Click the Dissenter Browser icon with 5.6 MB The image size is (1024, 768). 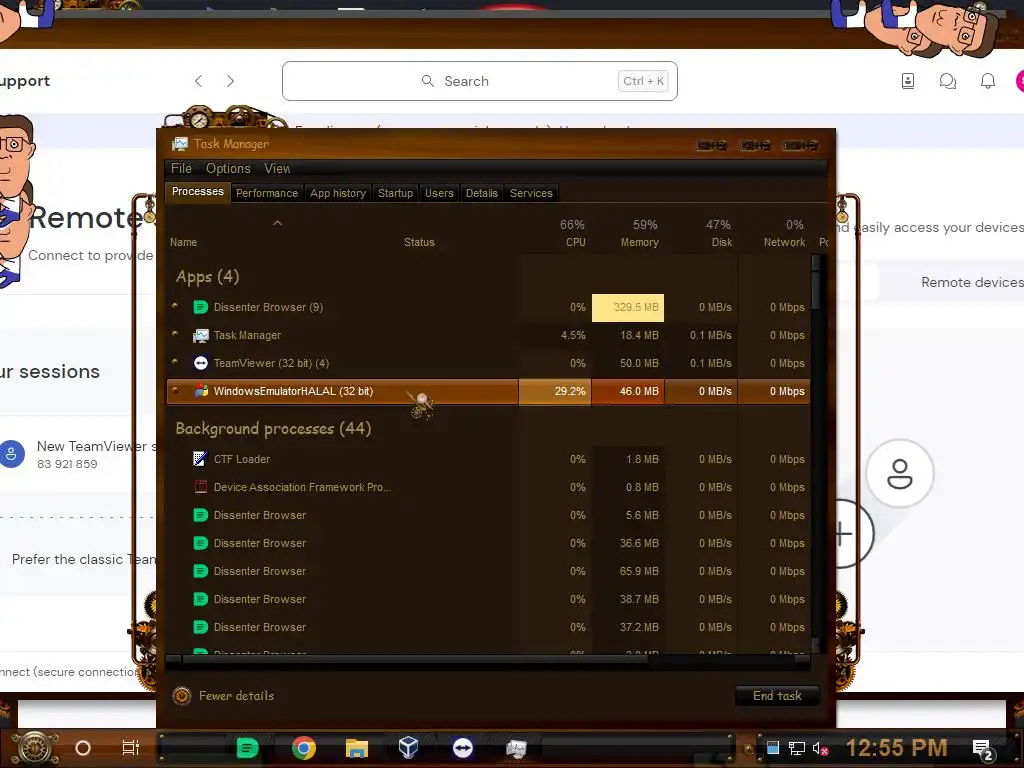[x=200, y=515]
